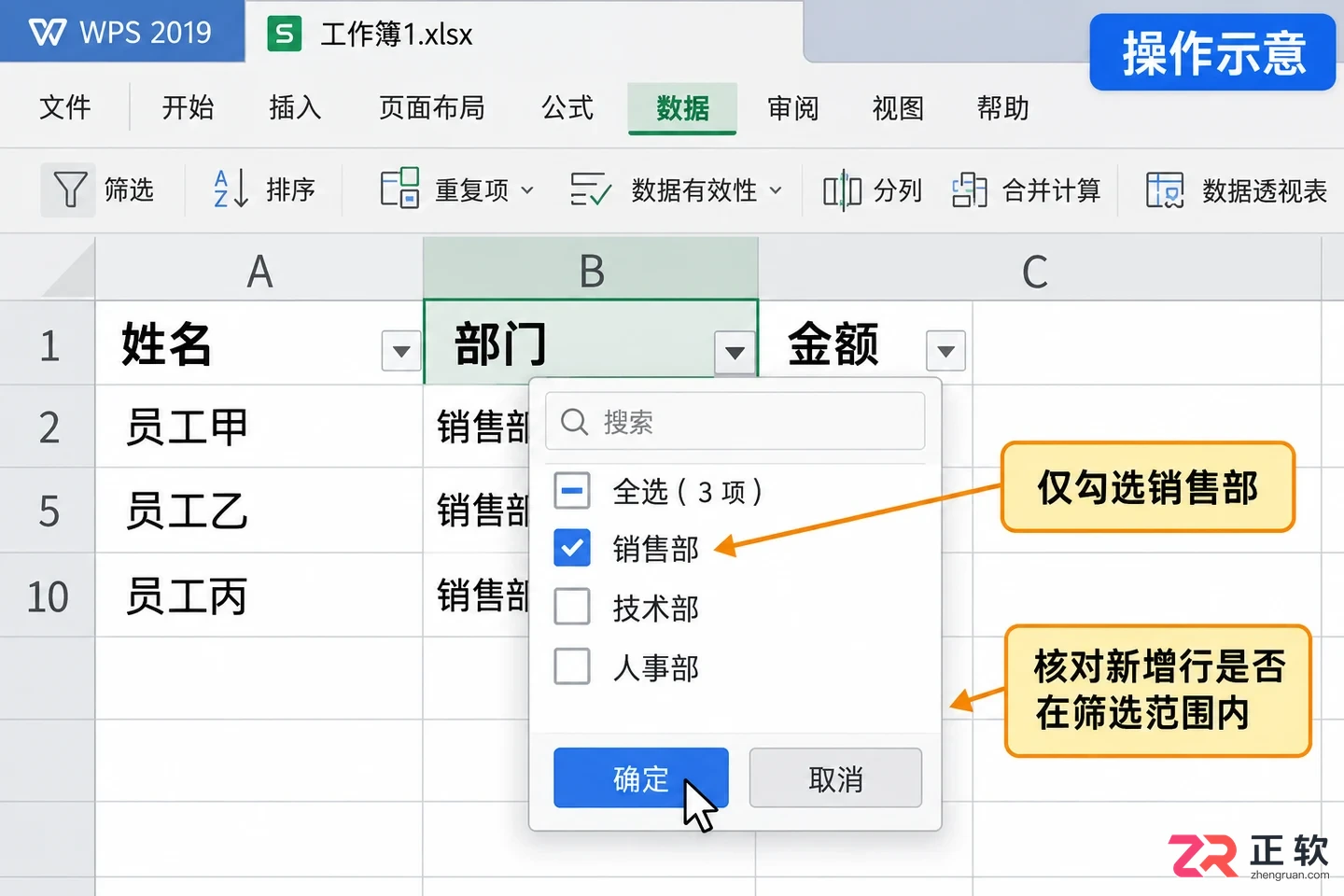
Task: Click the search magnifier icon in filter panel
Action: tap(574, 422)
